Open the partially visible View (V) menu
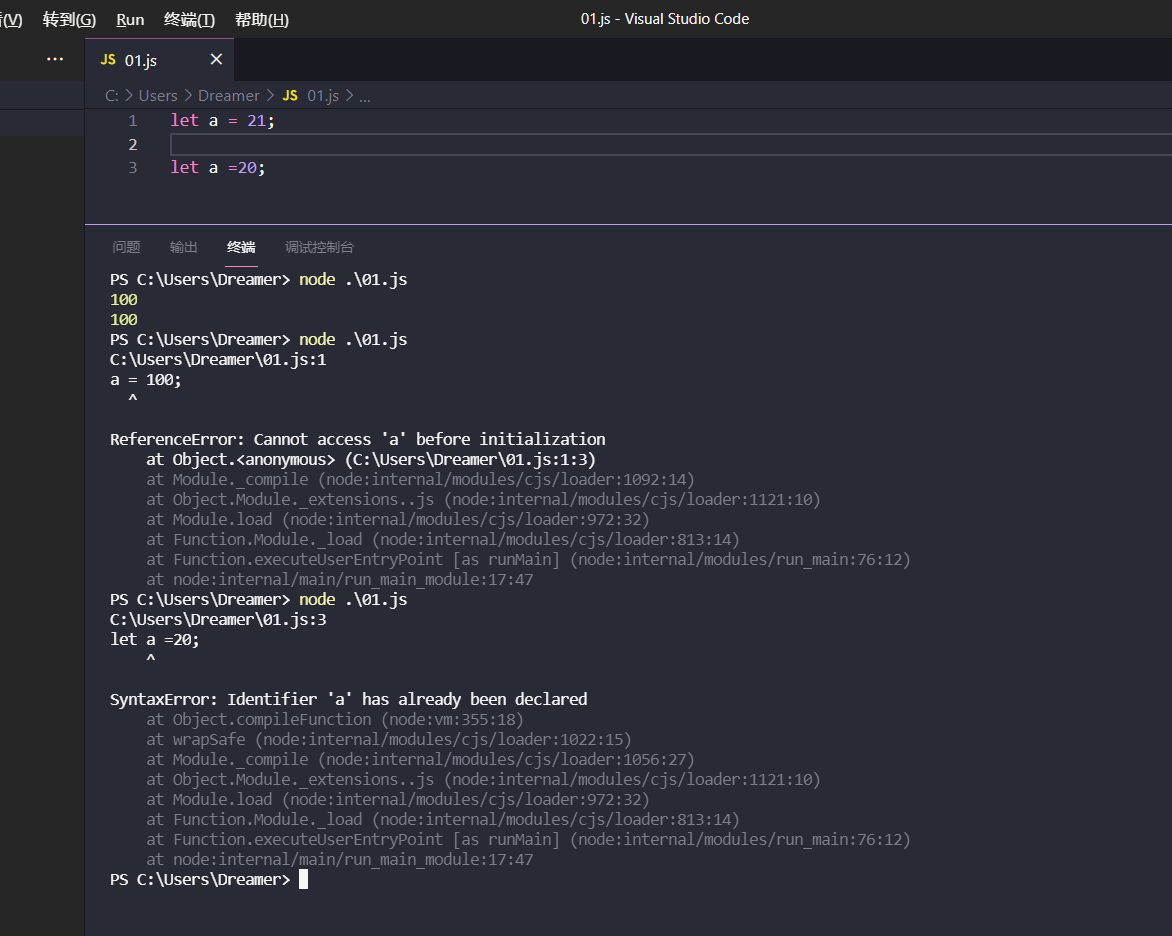Image resolution: width=1172 pixels, height=936 pixels. pos(11,19)
